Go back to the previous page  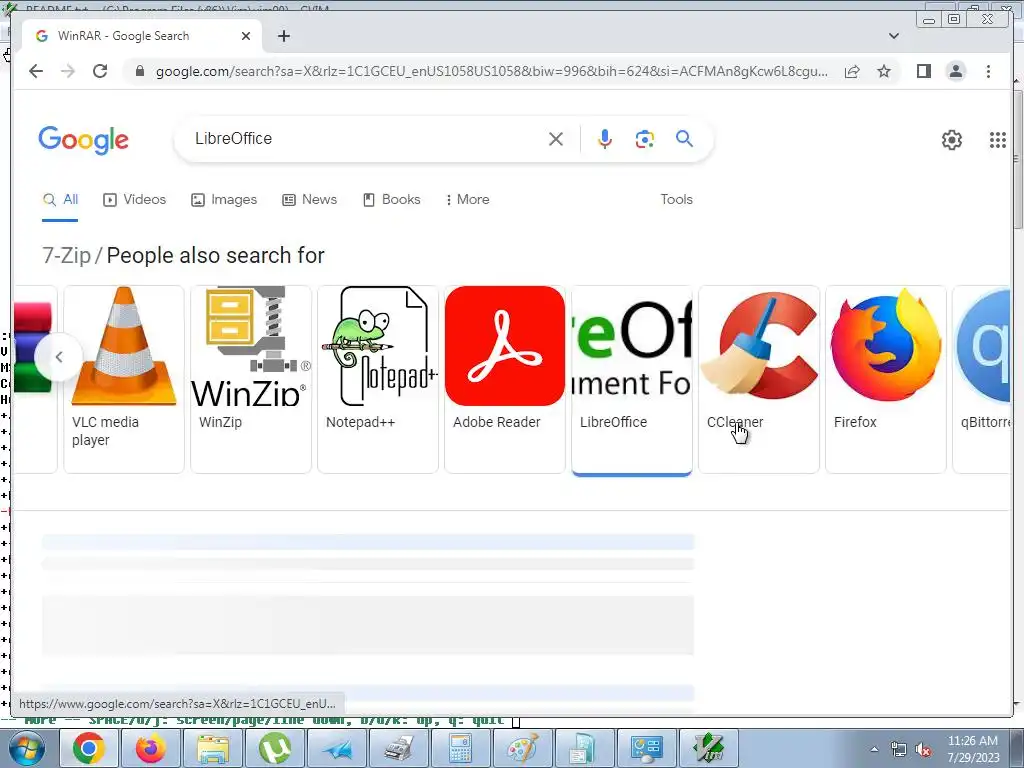click(x=36, y=71)
